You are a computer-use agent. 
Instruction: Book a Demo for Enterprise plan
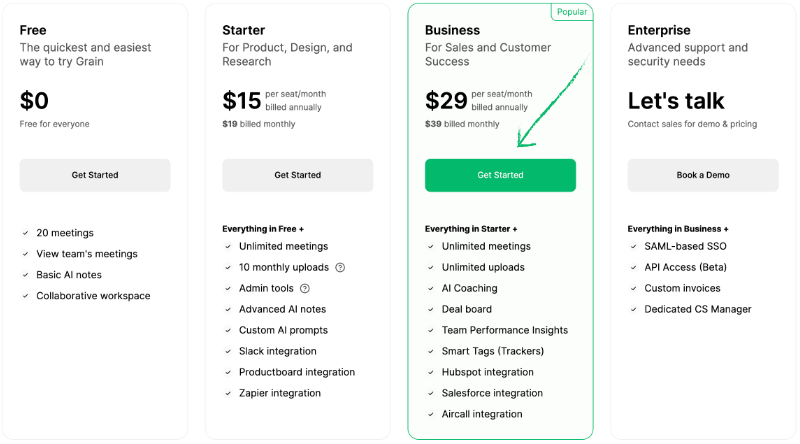[703, 175]
